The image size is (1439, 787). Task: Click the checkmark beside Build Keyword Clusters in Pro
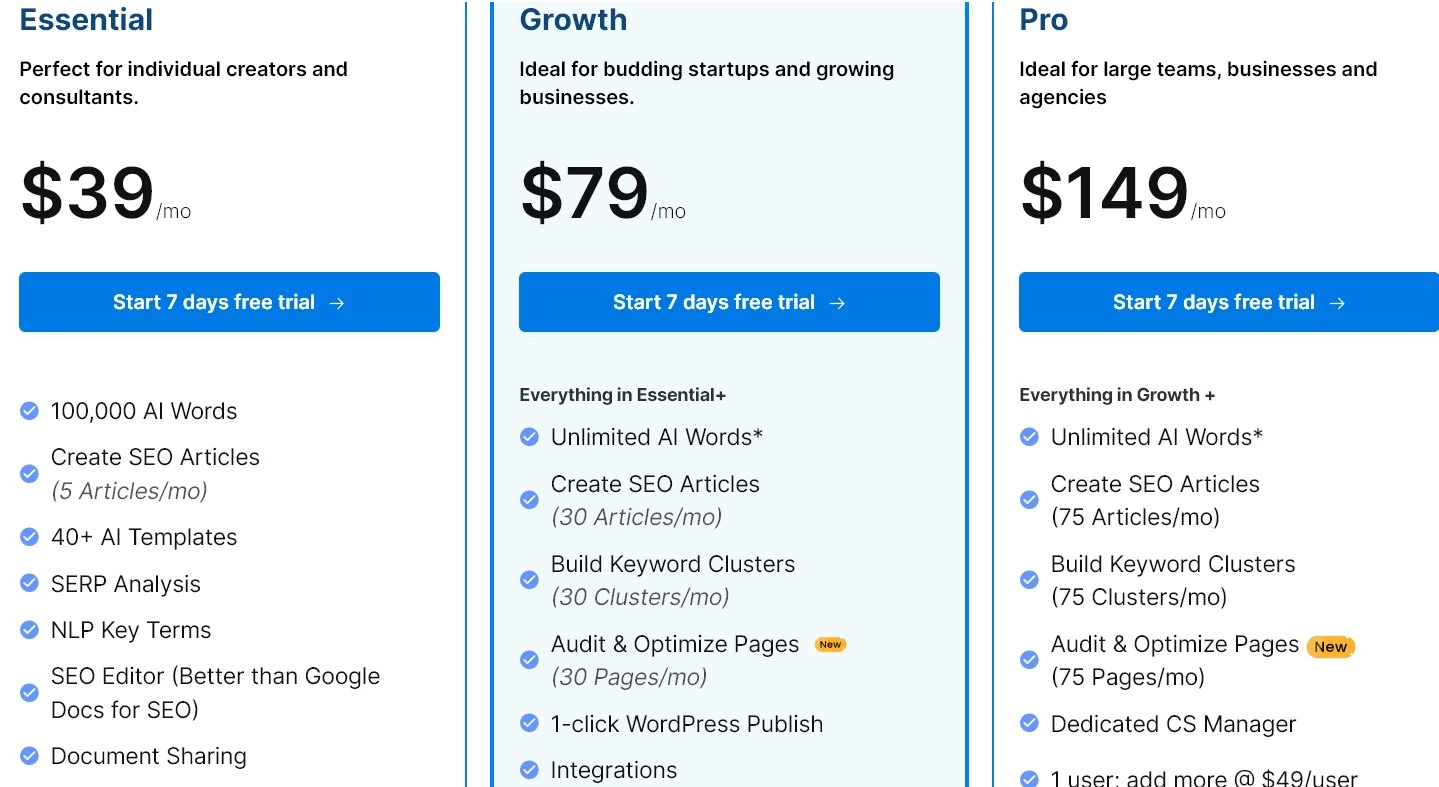[x=1029, y=580]
